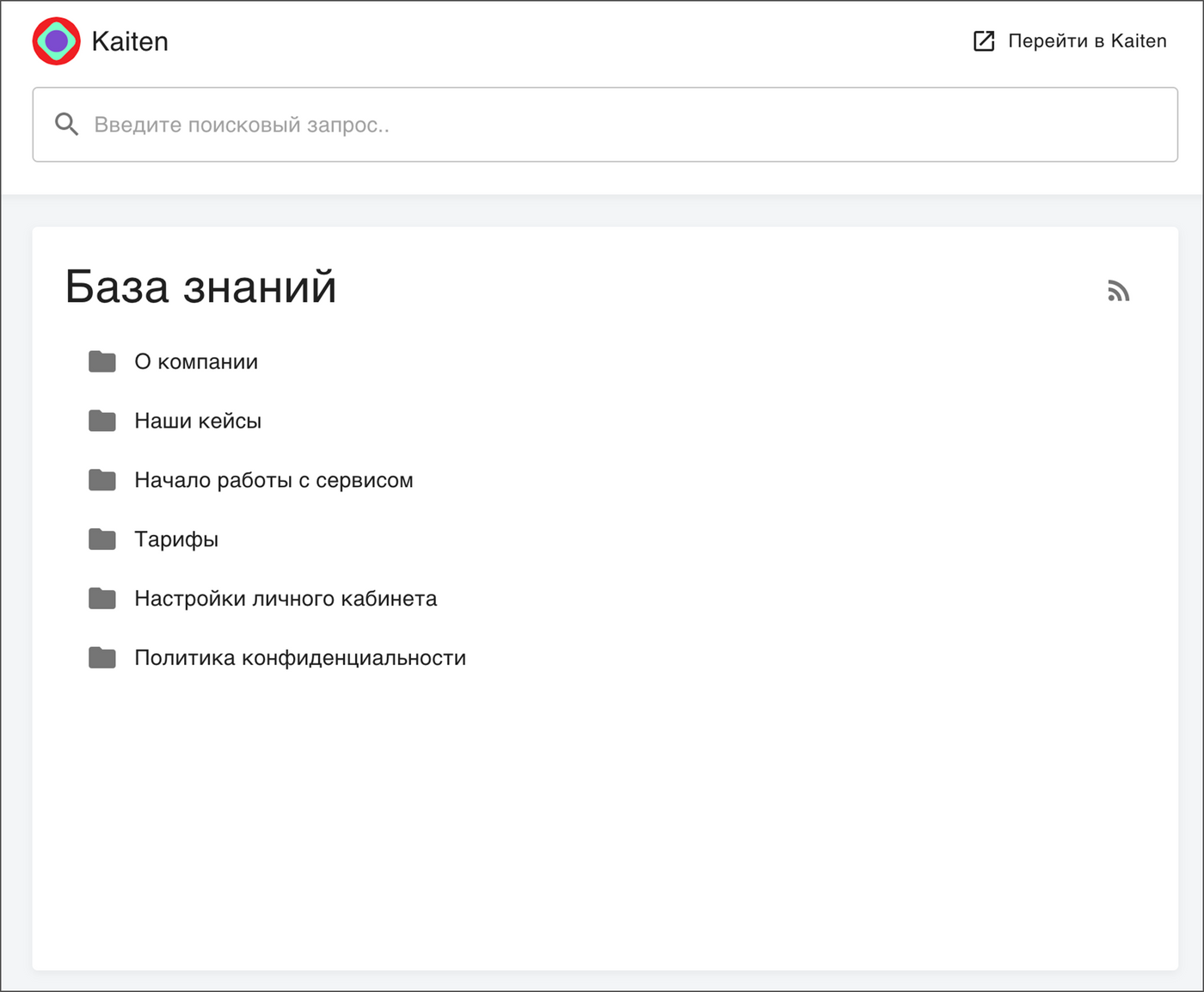Click the folder icon next to Тарифы

[x=102, y=539]
